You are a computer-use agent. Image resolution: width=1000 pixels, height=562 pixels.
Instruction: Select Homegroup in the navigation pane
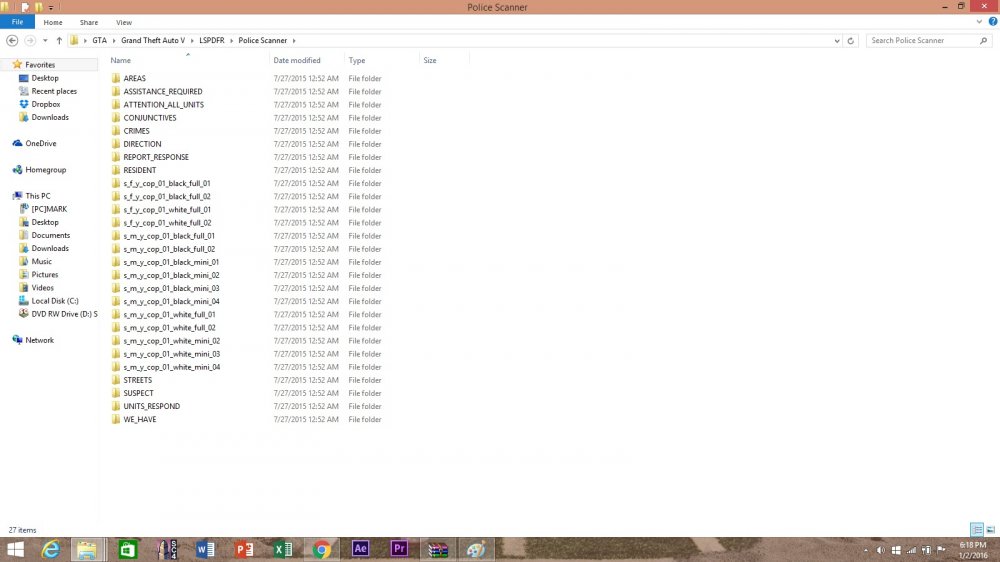[x=45, y=170]
